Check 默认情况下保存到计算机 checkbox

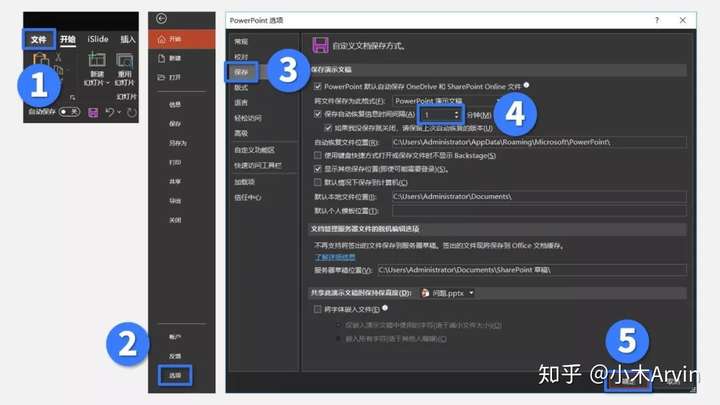tap(317, 182)
